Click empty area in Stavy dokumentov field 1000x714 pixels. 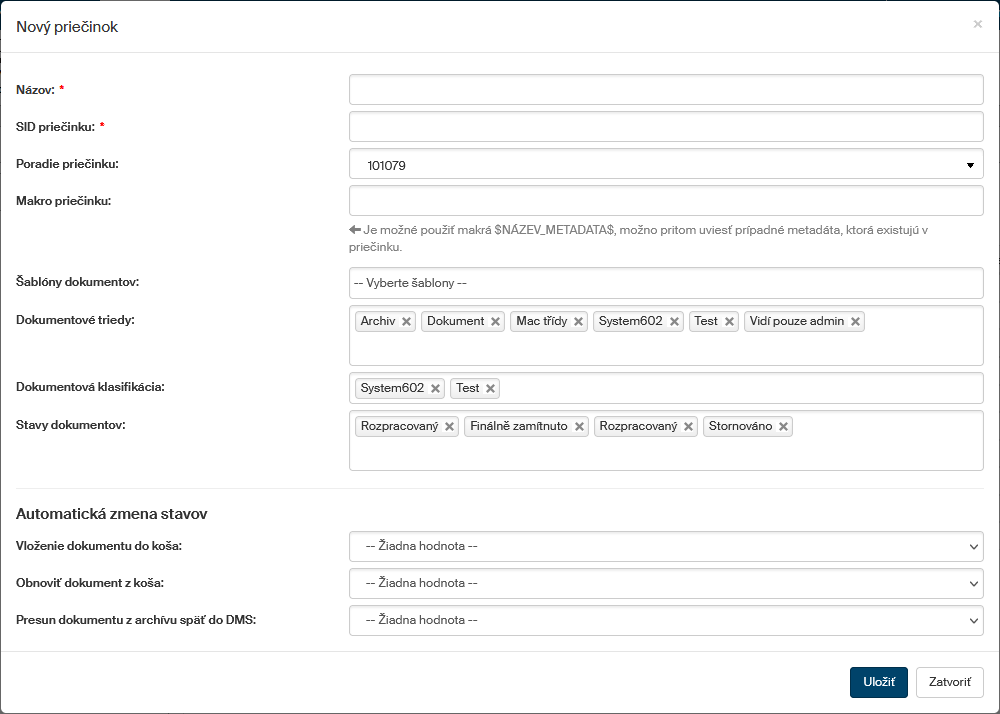tap(666, 454)
